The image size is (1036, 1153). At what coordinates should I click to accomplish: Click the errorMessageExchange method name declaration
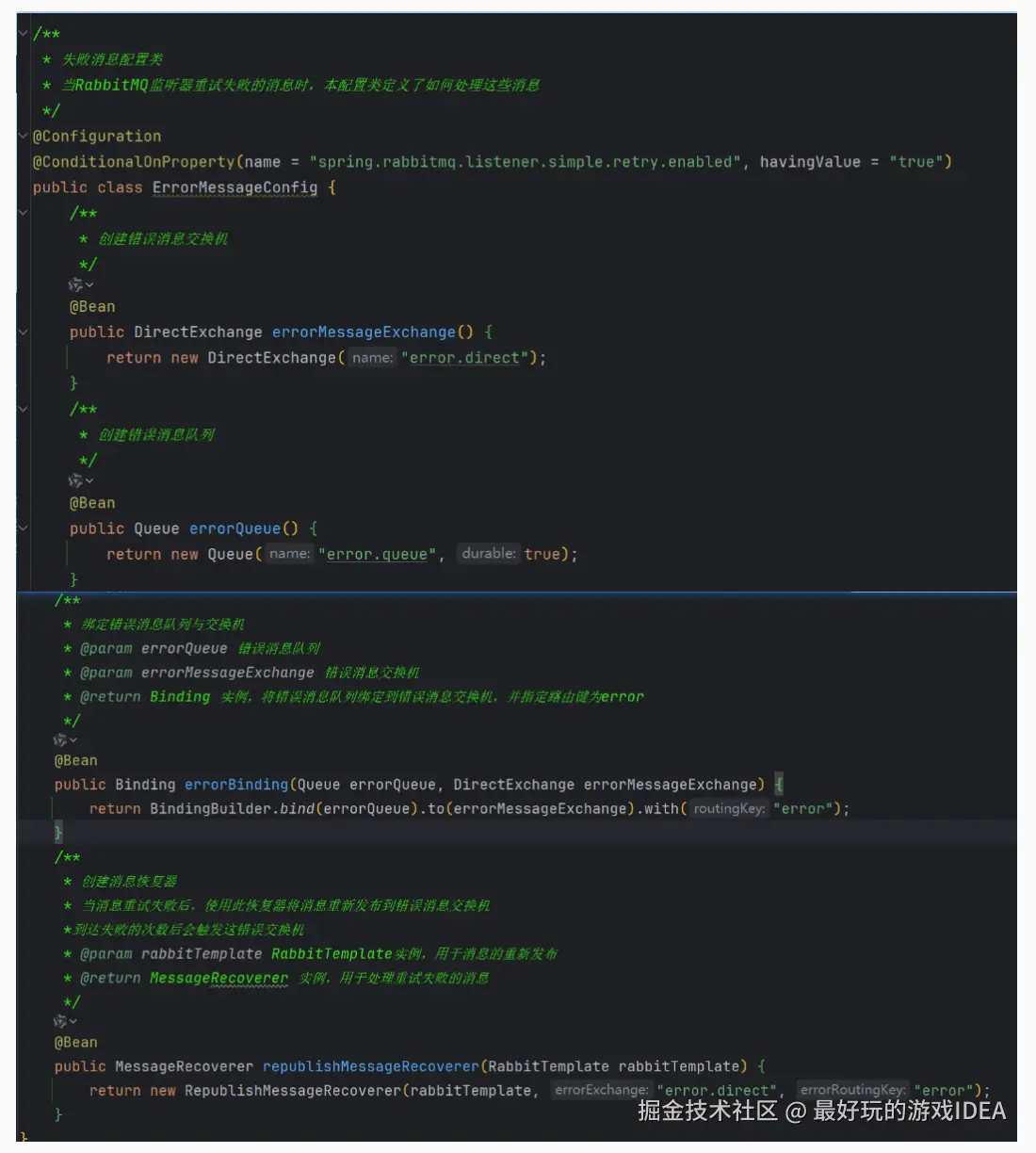[x=364, y=332]
